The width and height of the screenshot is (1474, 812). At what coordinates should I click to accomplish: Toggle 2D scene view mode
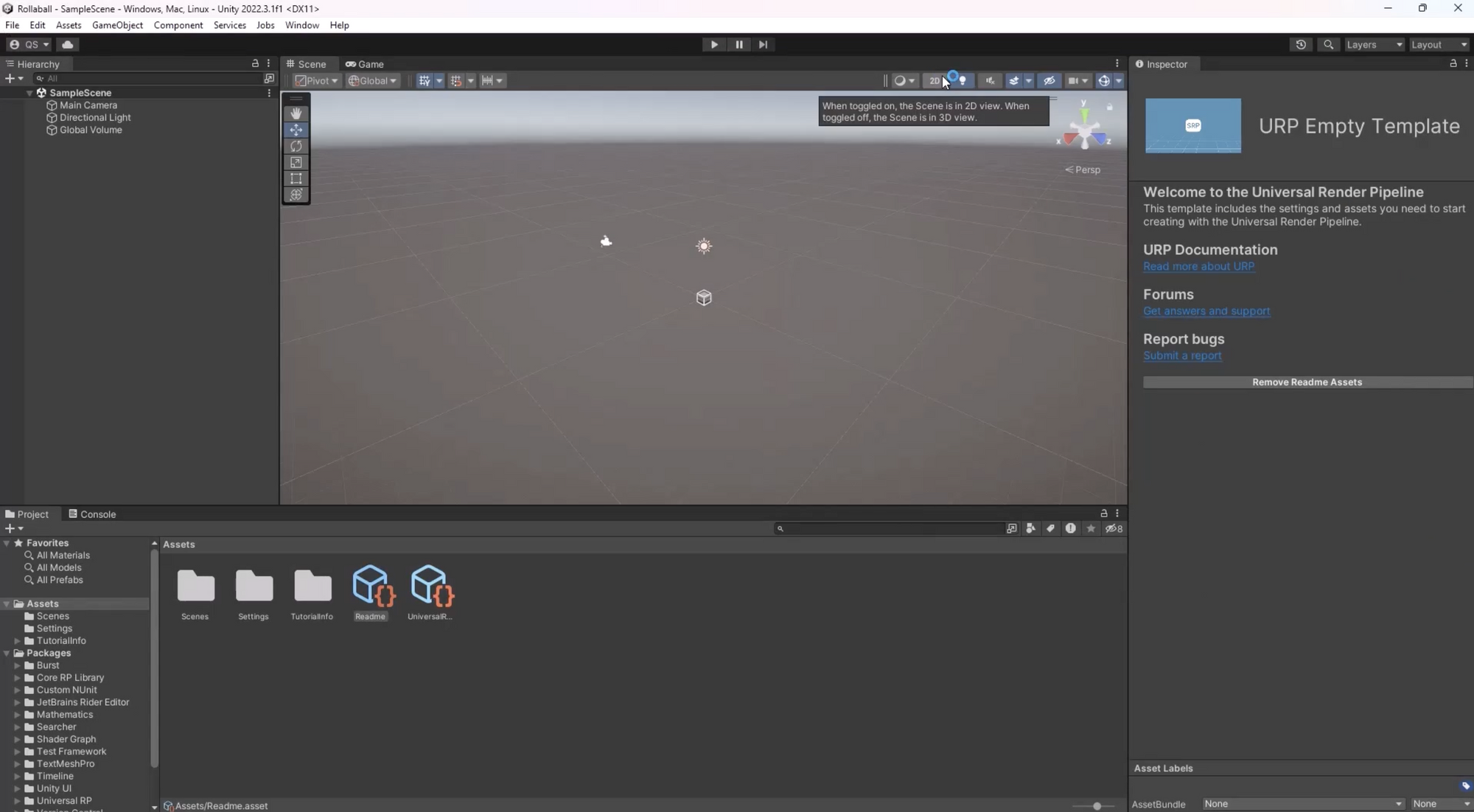(x=934, y=81)
